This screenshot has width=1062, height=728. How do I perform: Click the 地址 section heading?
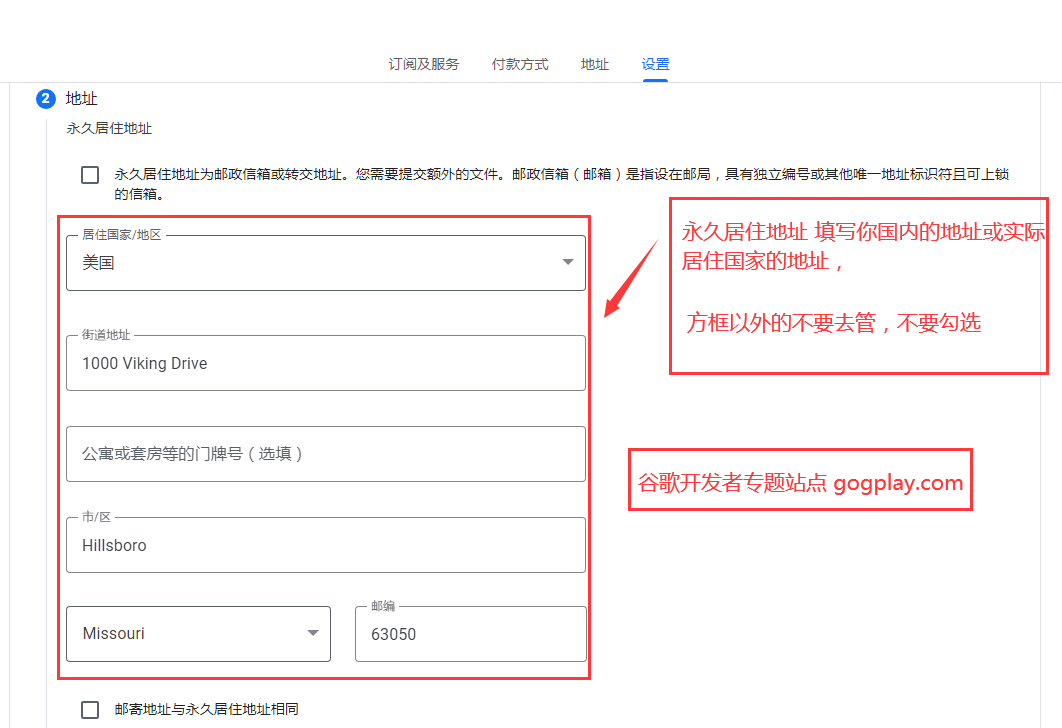click(81, 99)
